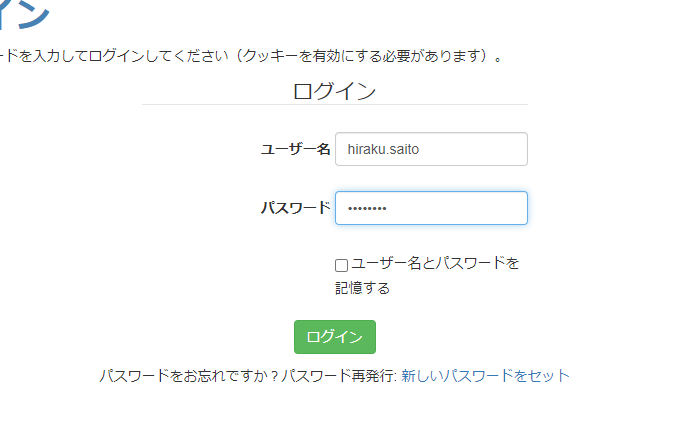
Task: Click the パスワード再発行: text
Action: [339, 376]
